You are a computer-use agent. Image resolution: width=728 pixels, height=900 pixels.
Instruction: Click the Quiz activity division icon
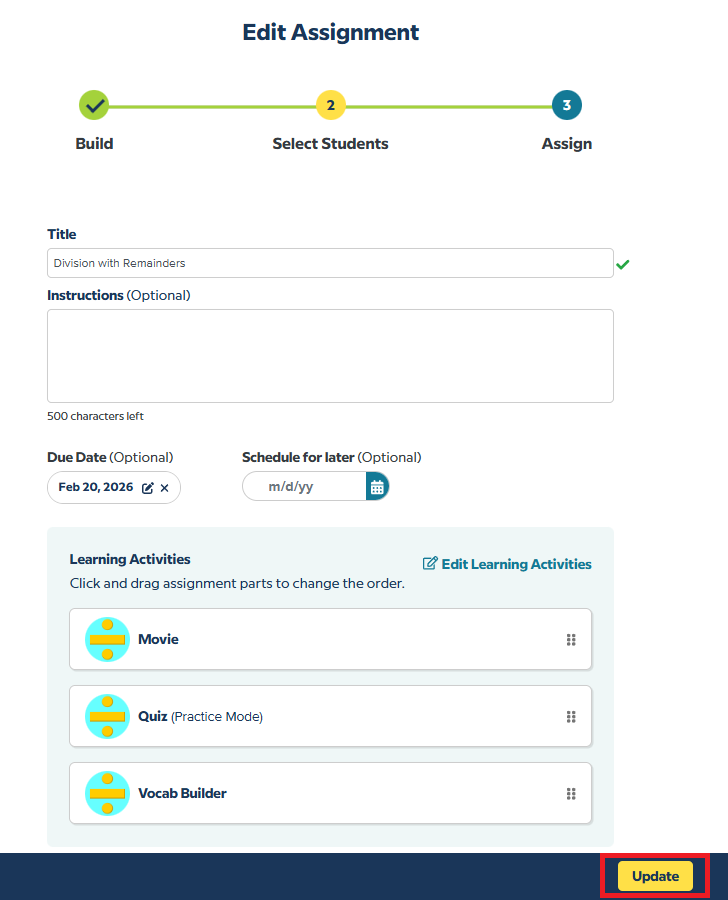coord(107,716)
